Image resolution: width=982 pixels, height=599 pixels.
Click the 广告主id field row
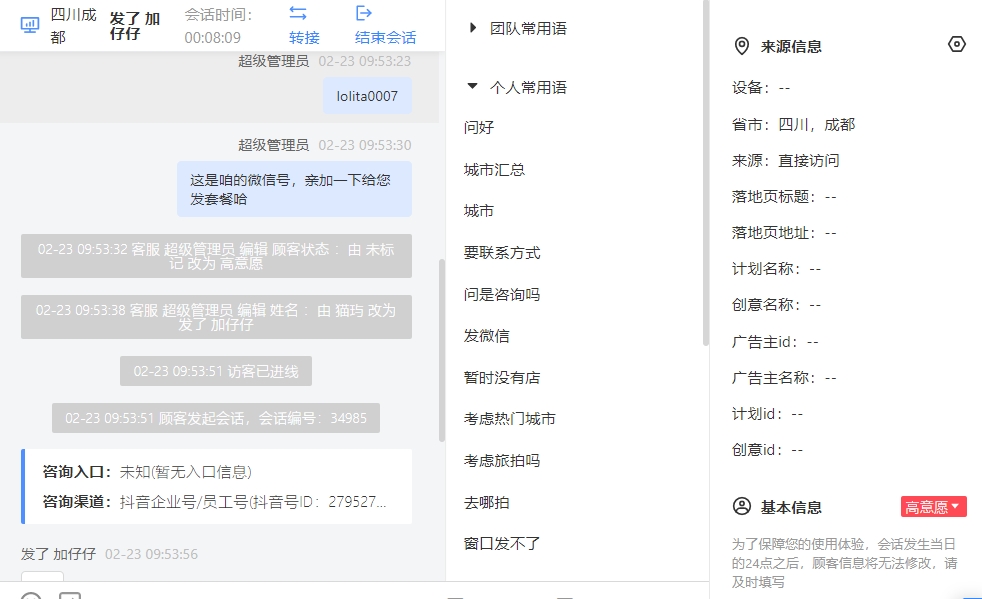(x=775, y=341)
